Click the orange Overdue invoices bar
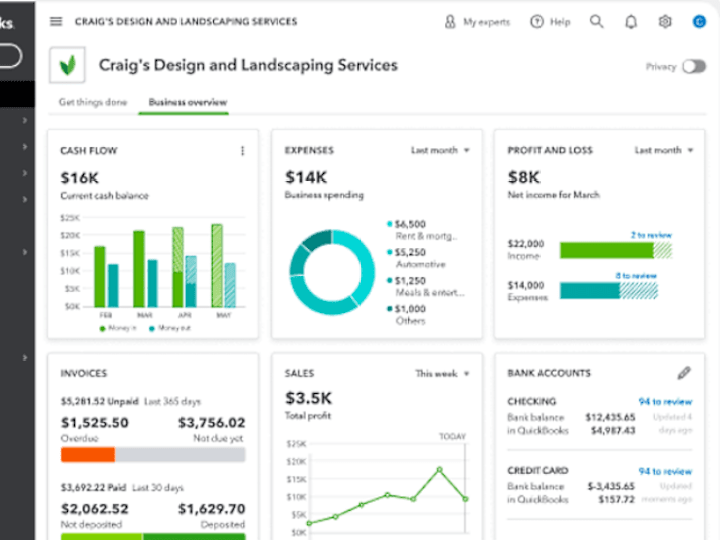Viewport: 720px width, 540px height. (x=88, y=455)
